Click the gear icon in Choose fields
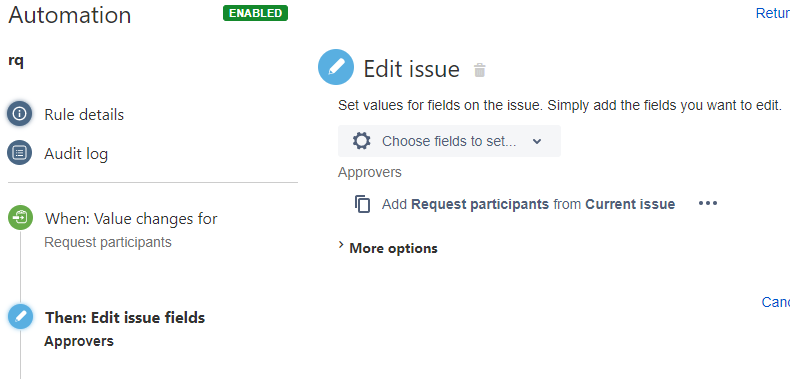Image resolution: width=790 pixels, height=379 pixels. (x=361, y=141)
